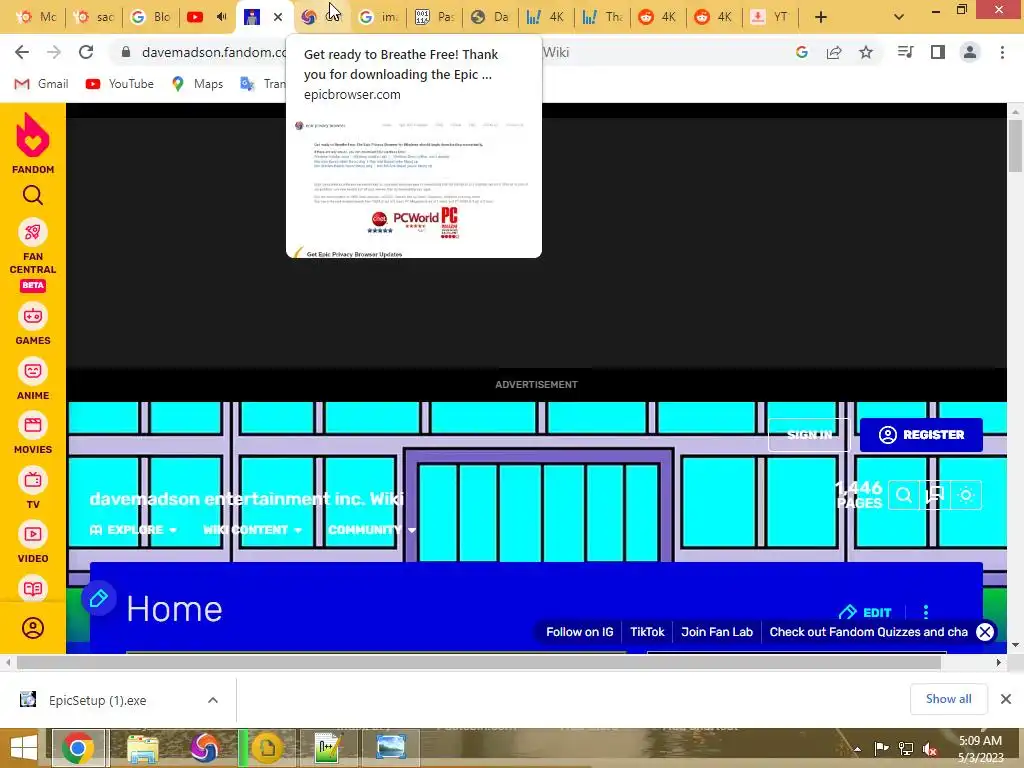Open the TikTok link
The image size is (1024, 768).
(x=647, y=632)
